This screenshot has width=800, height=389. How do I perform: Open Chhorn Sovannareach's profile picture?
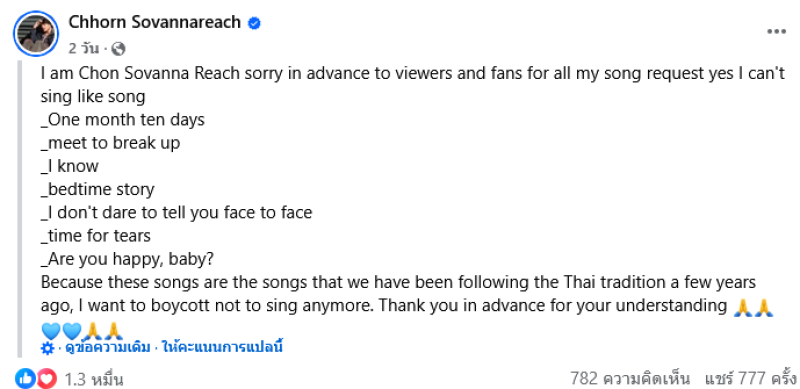36,33
